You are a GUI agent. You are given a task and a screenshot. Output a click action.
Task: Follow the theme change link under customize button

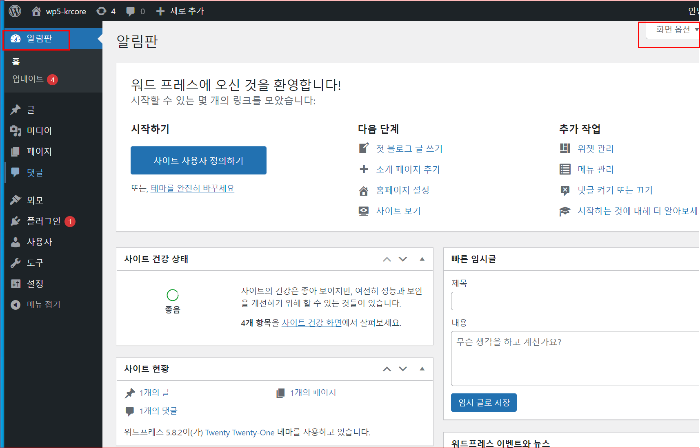pyautogui.click(x=192, y=188)
